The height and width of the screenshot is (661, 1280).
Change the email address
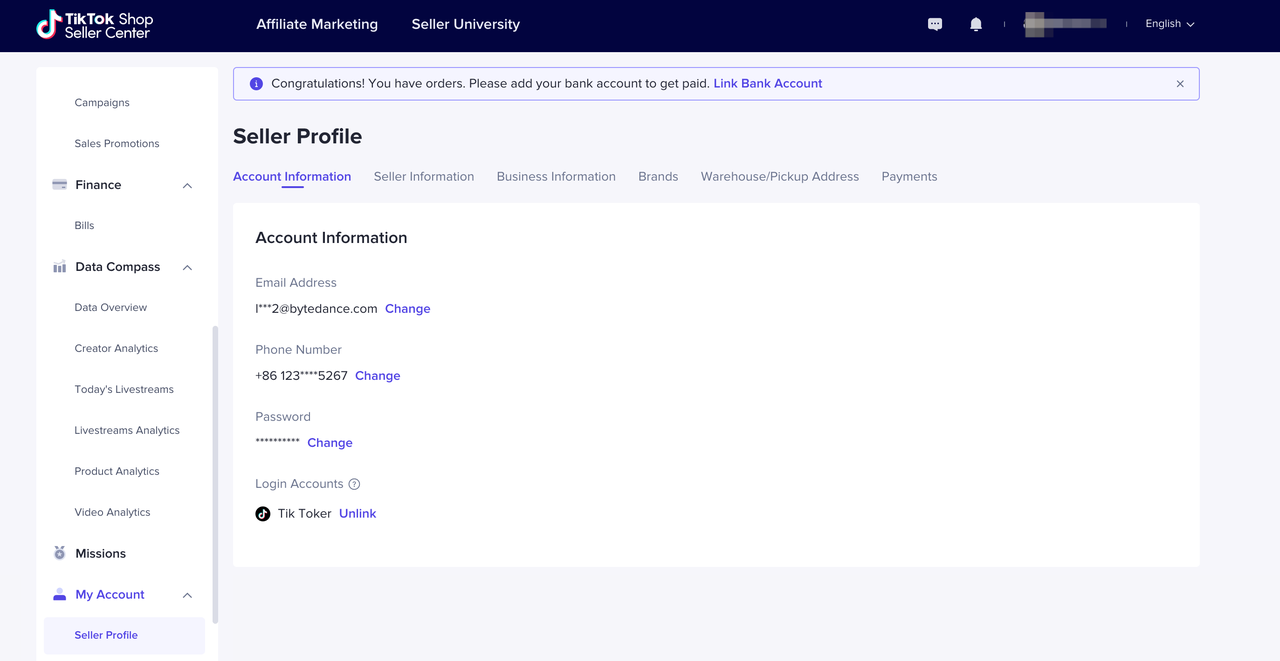pos(407,309)
